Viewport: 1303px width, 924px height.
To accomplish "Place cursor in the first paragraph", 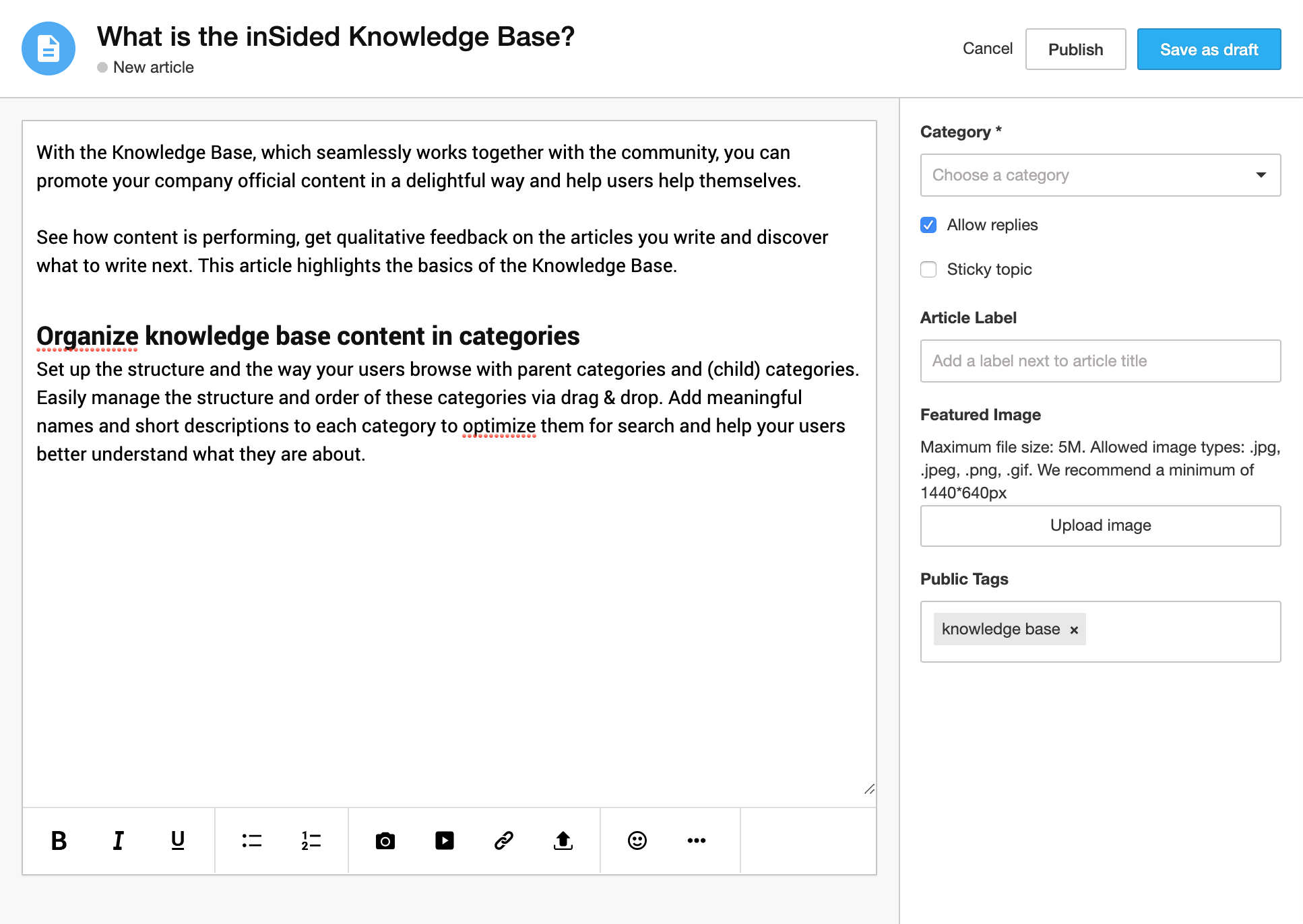I will pyautogui.click(x=418, y=166).
